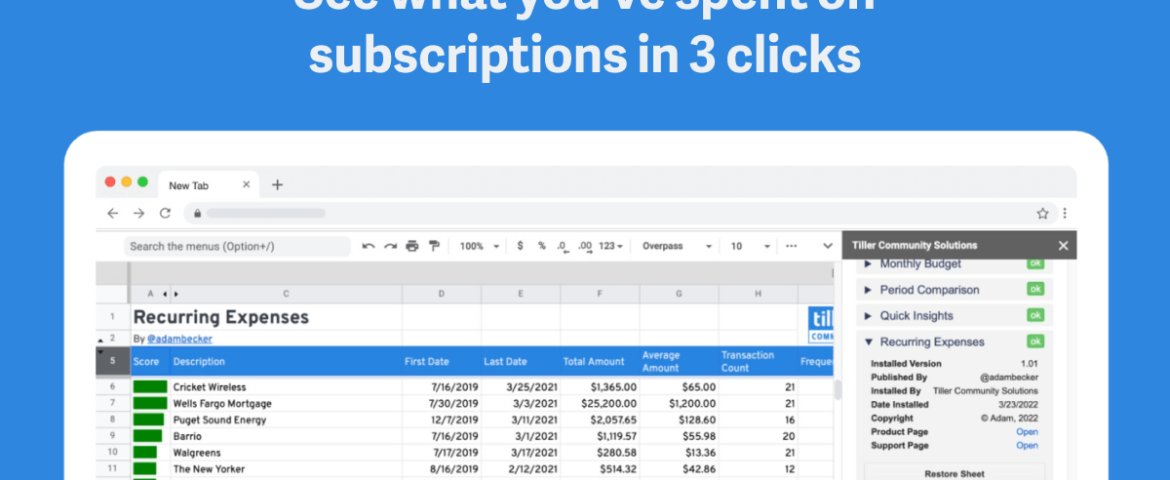
Task: Close the New Tab browser tab
Action: click(246, 184)
